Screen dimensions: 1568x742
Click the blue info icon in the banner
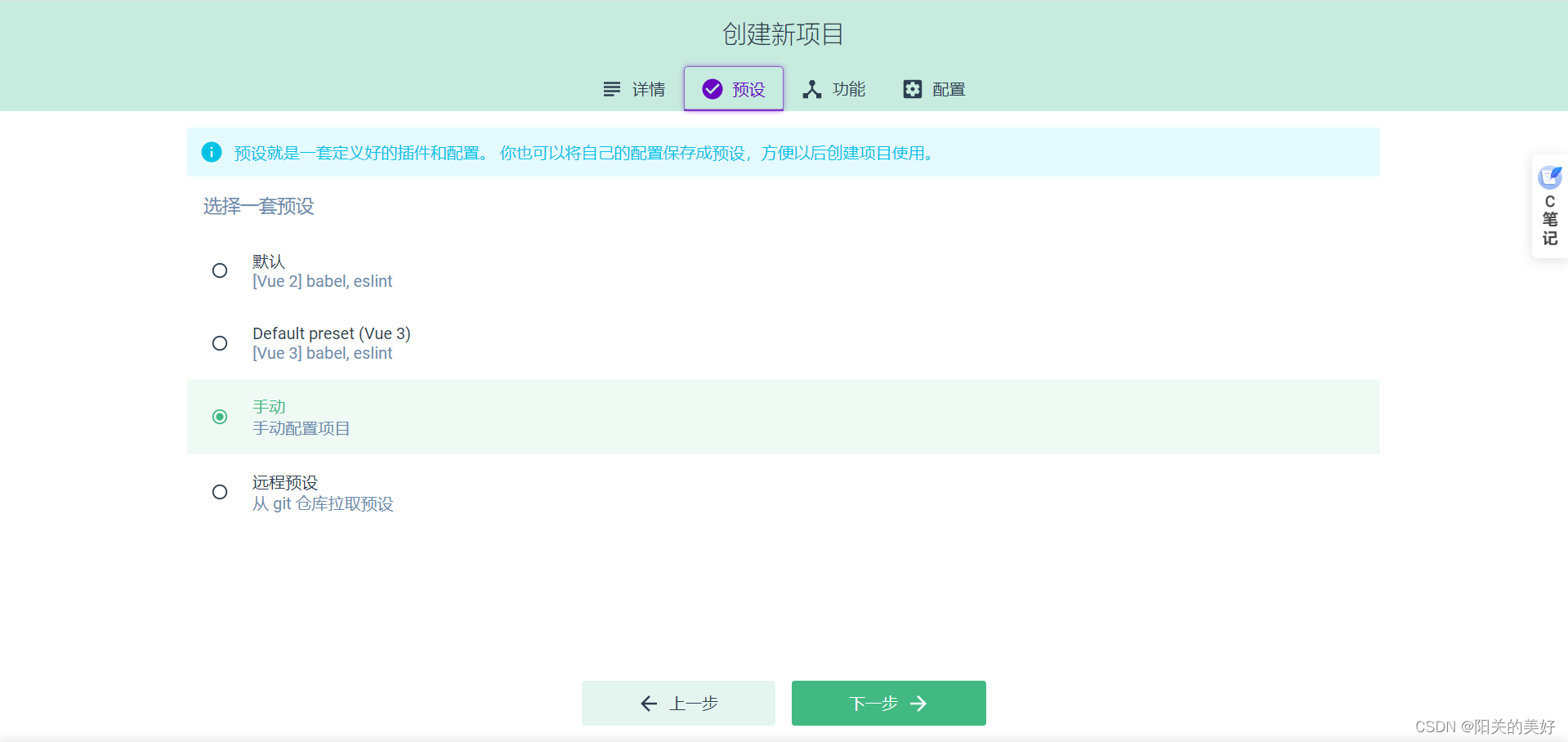211,152
